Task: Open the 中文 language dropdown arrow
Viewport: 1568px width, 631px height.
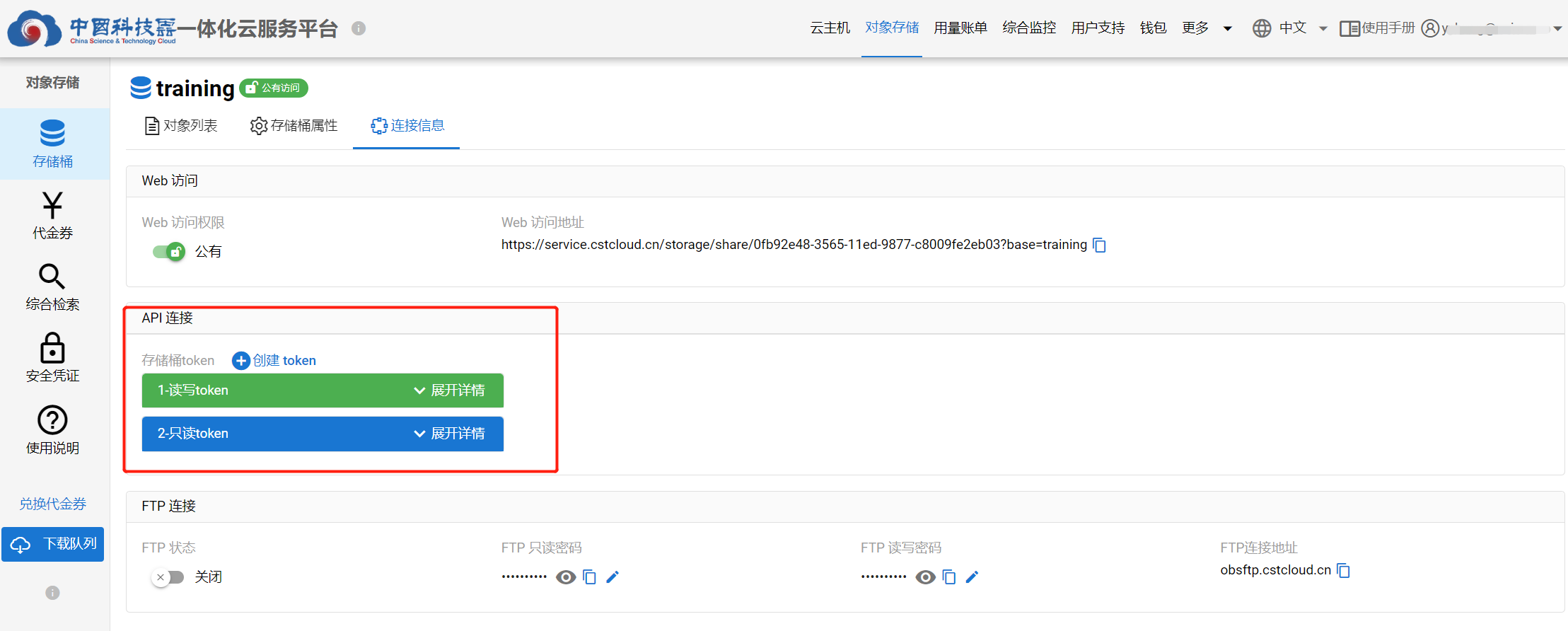Action: (1323, 29)
